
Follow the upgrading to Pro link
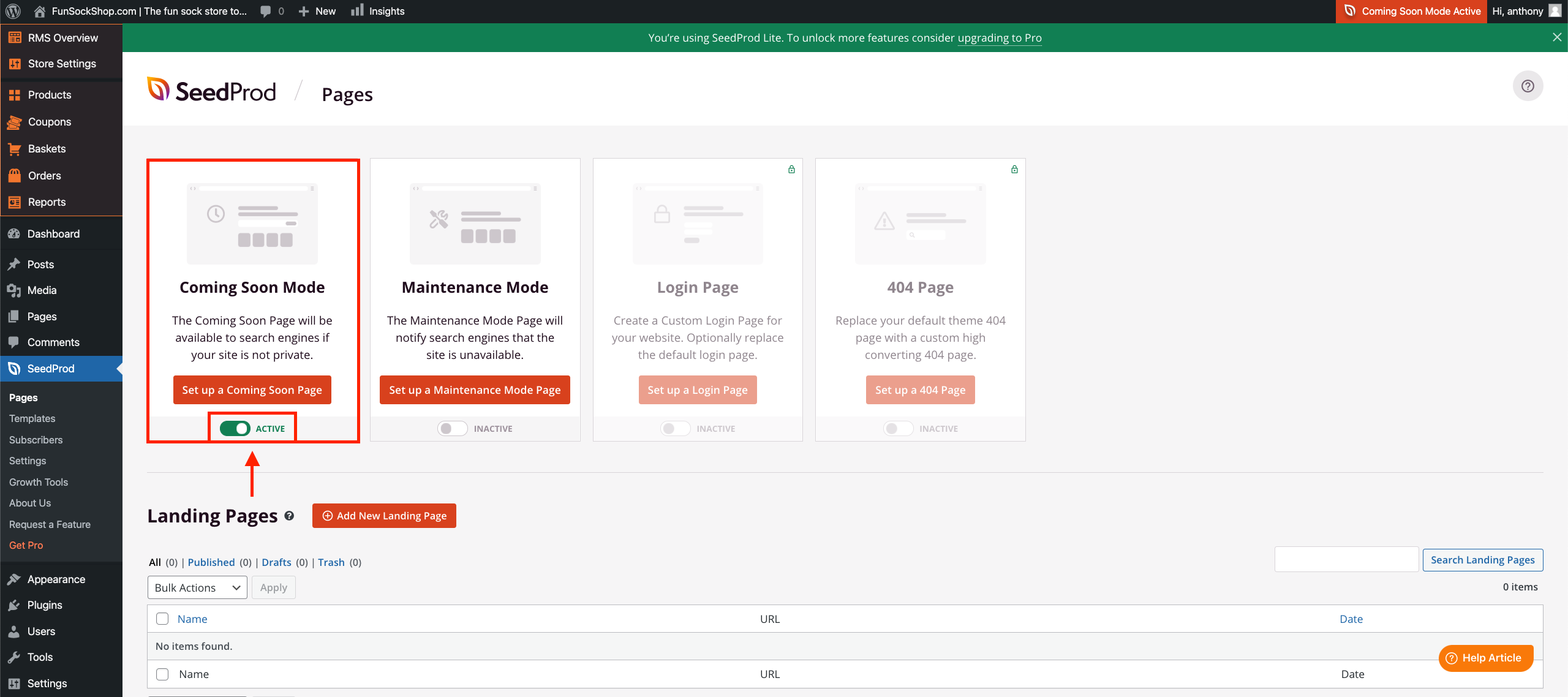(x=999, y=38)
